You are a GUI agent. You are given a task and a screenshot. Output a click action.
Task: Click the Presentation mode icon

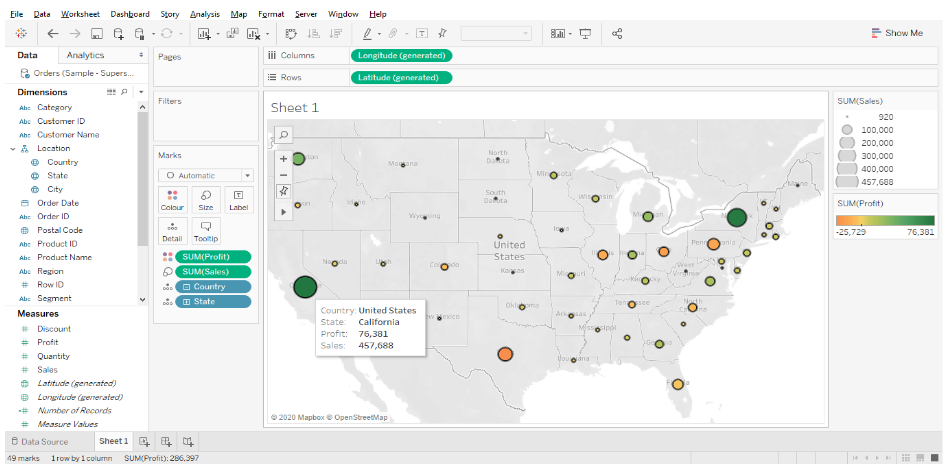[x=585, y=33]
